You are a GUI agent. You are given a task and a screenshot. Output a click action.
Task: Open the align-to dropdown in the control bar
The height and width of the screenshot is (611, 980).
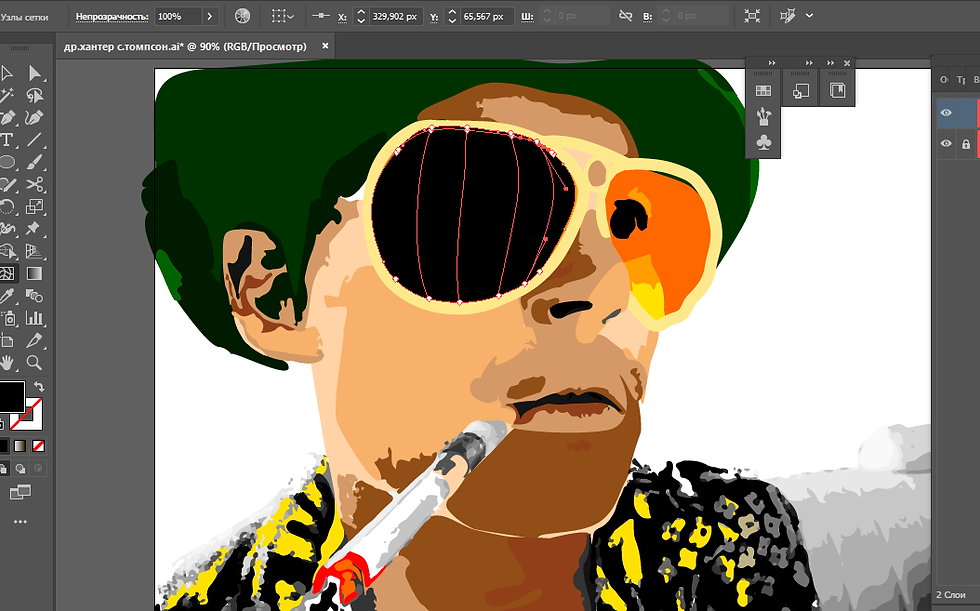coord(282,16)
